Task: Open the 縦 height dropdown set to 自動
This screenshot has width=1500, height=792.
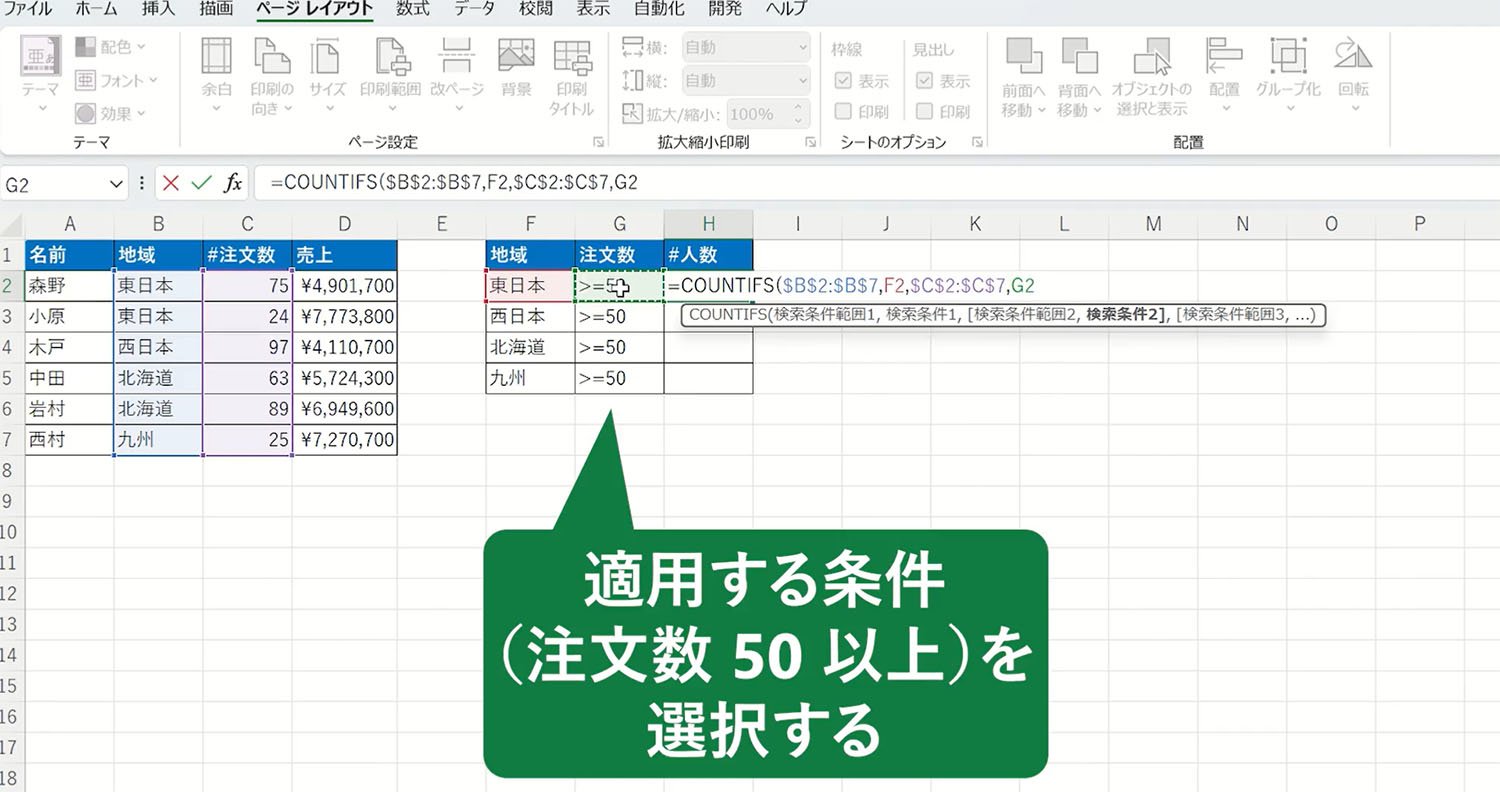Action: [x=746, y=80]
